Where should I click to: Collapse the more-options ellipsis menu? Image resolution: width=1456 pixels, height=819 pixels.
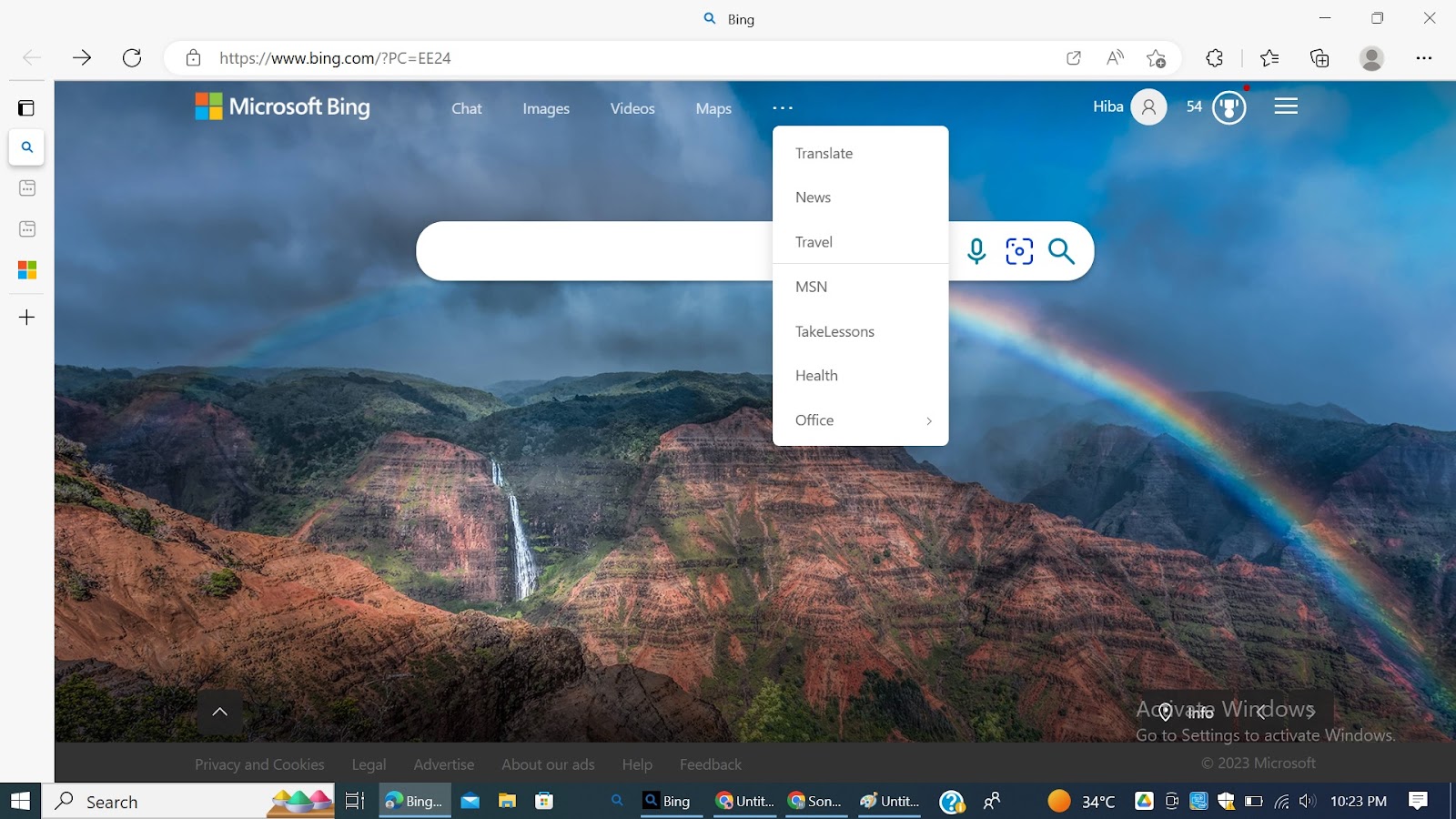(783, 107)
